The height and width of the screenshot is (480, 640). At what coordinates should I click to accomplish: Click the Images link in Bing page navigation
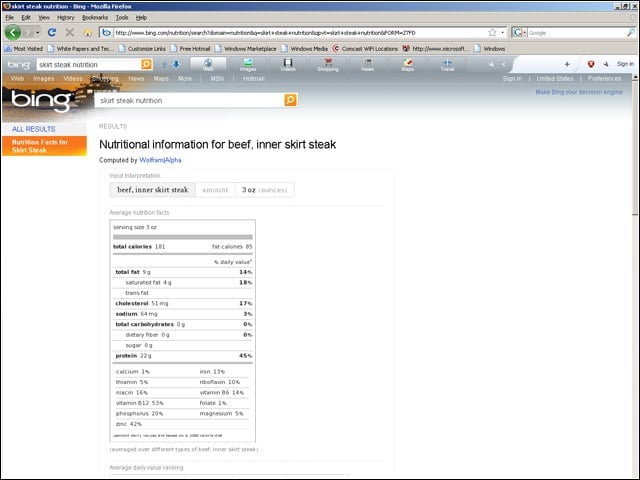tap(44, 78)
